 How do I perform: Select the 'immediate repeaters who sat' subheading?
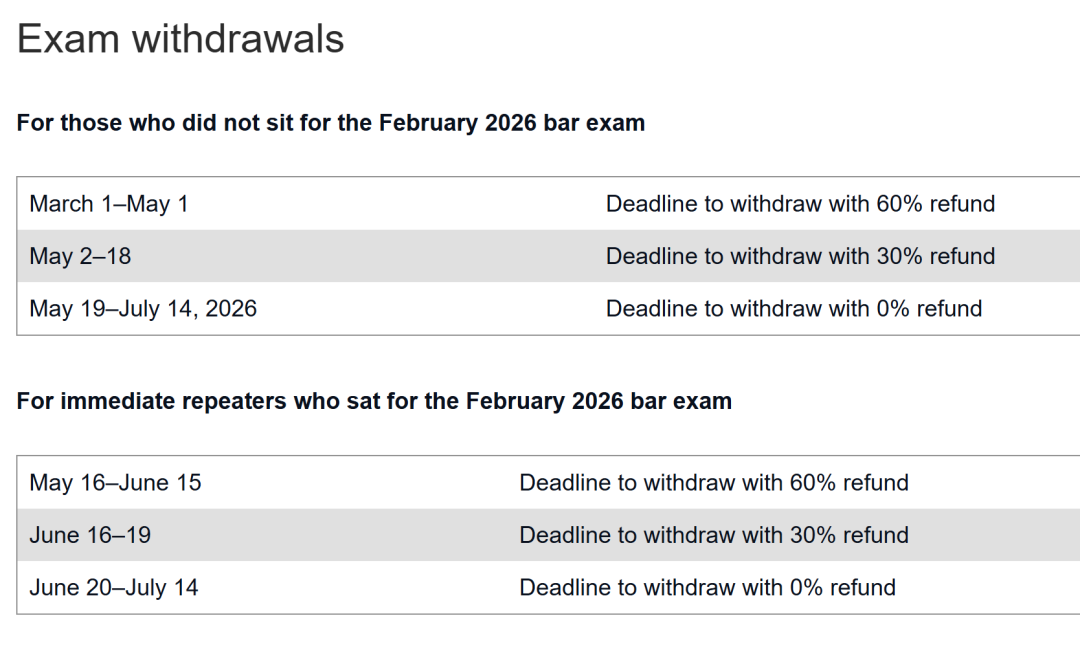(x=374, y=401)
